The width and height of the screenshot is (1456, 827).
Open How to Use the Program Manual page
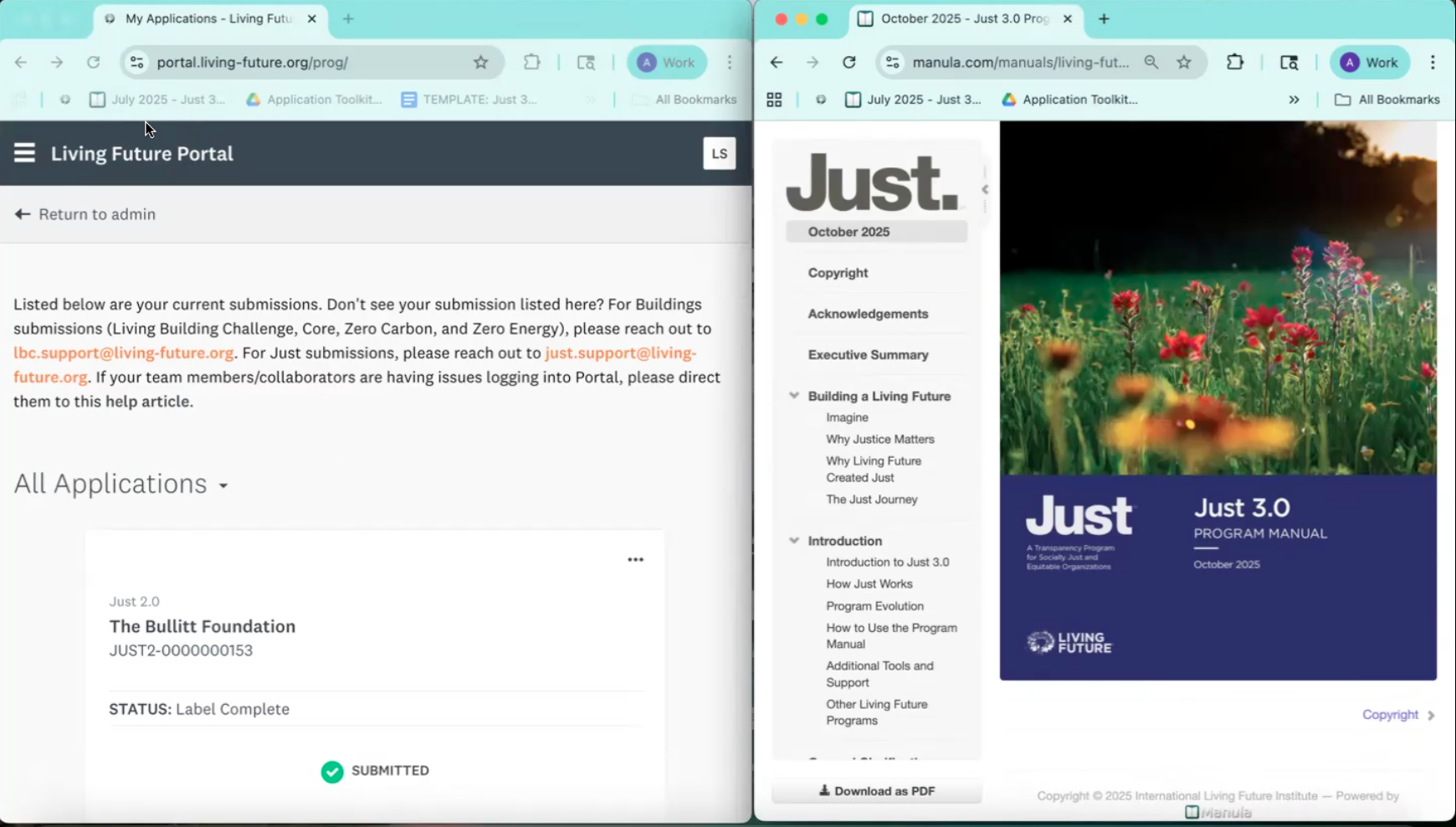(x=891, y=636)
